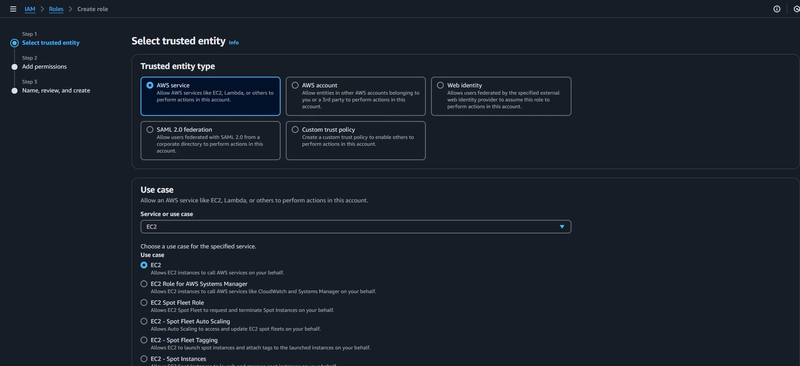800x366 pixels.
Task: Click the dropdown arrow in the EC2 service selector
Action: click(x=562, y=227)
